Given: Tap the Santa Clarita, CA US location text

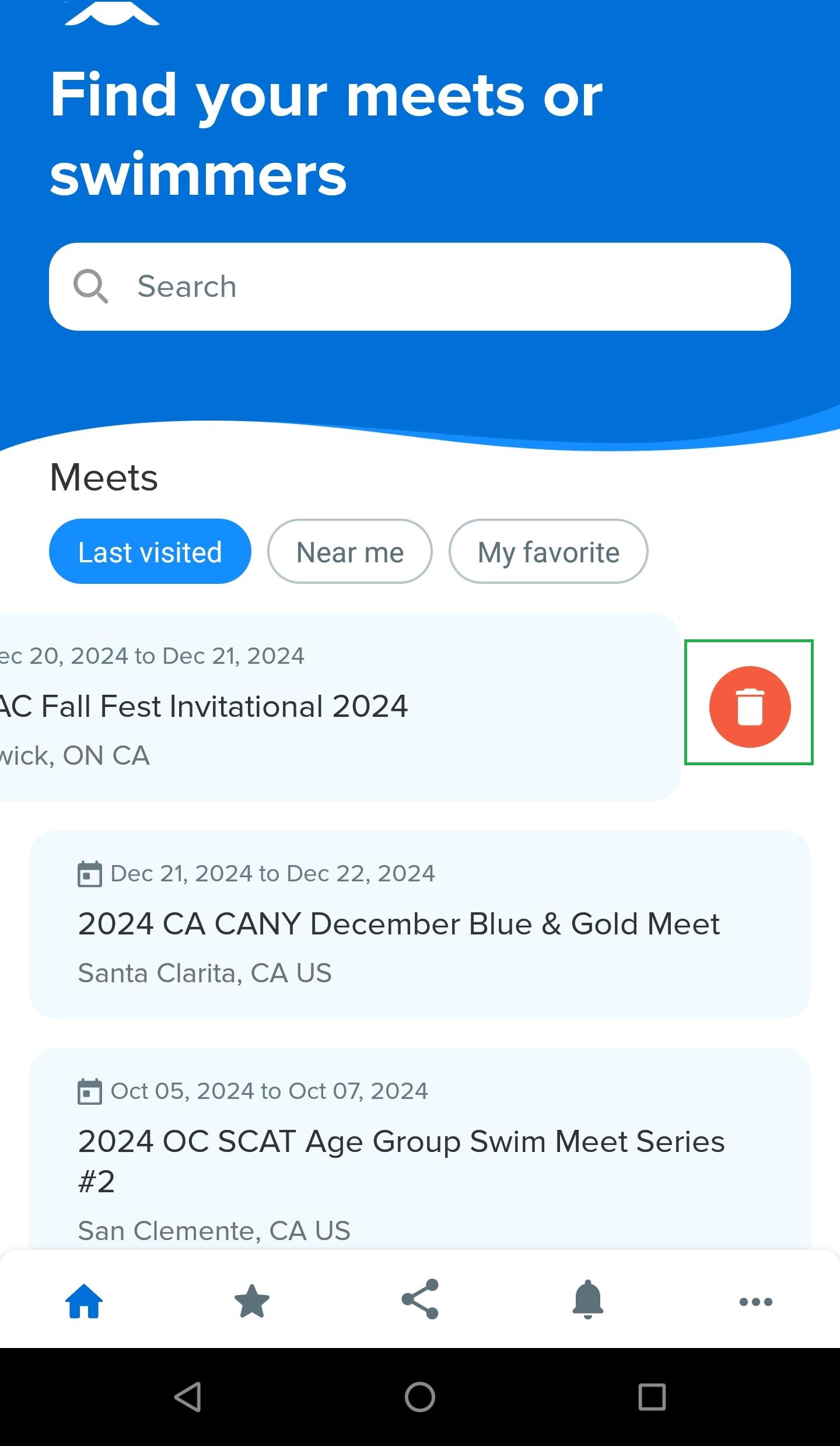Looking at the screenshot, I should point(205,973).
